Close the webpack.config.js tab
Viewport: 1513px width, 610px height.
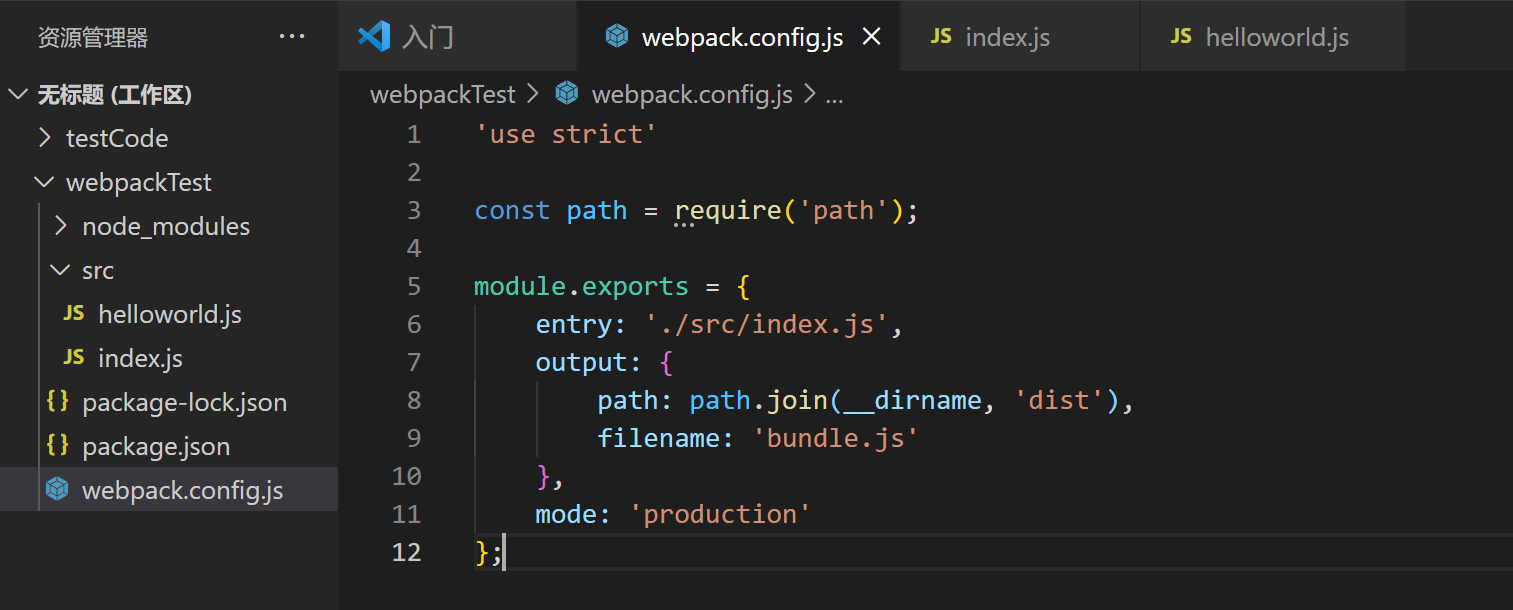coord(872,37)
